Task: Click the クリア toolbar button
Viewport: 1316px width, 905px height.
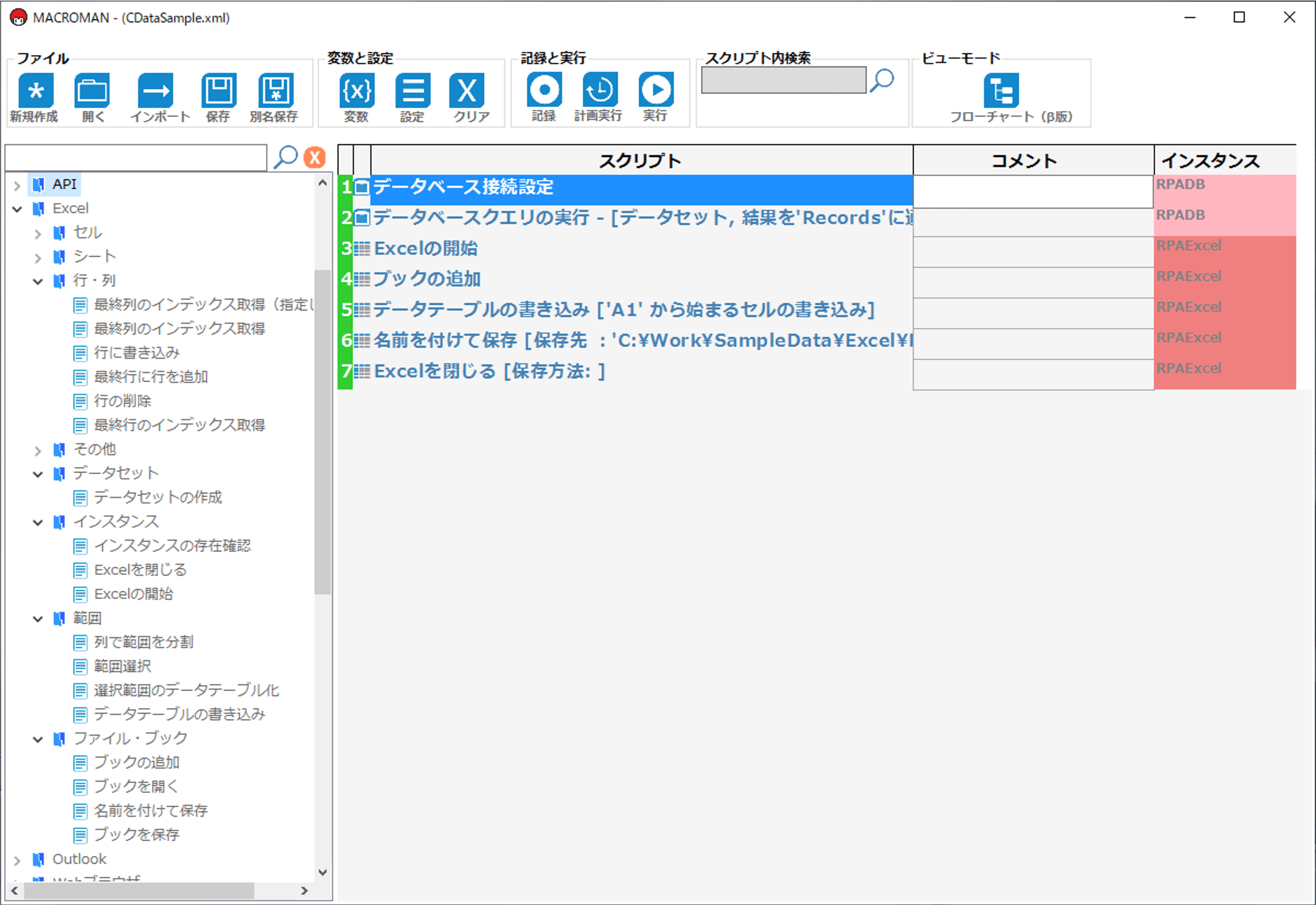Action: pyautogui.click(x=467, y=90)
